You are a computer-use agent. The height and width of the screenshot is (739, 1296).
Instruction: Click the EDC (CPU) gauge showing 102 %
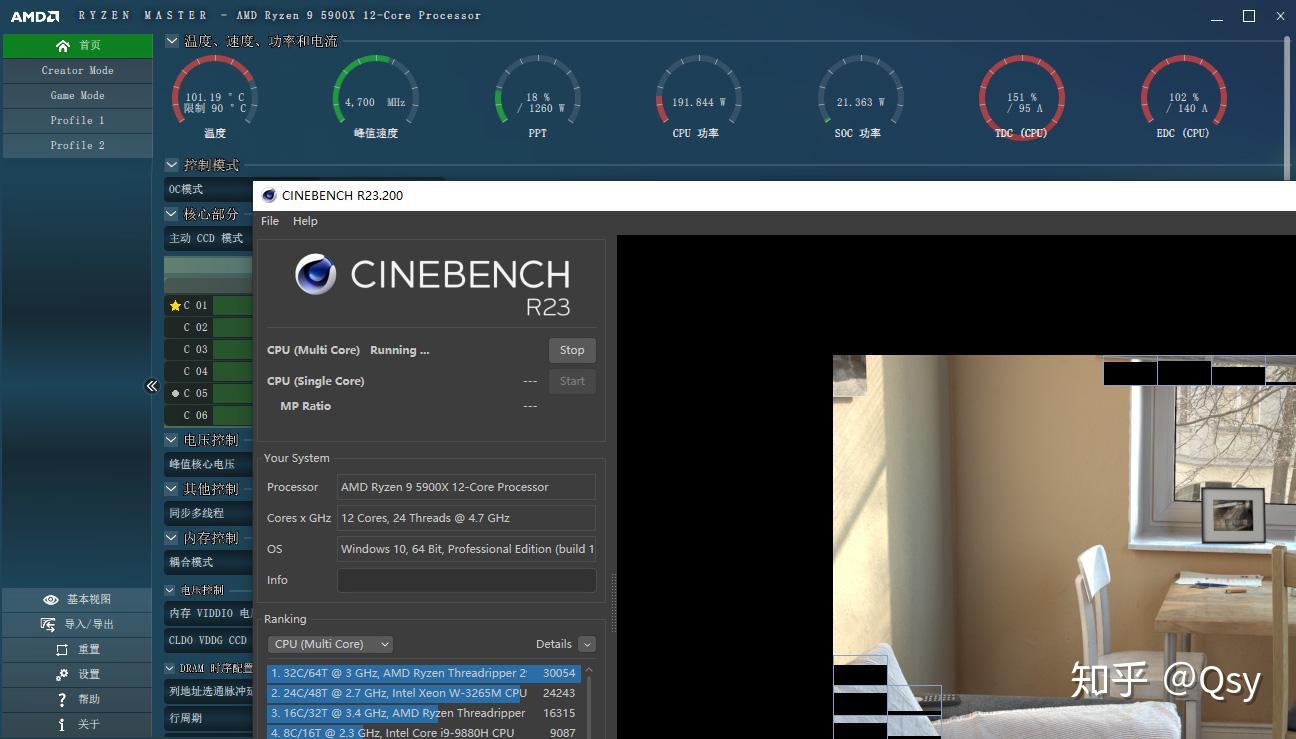pyautogui.click(x=1184, y=97)
